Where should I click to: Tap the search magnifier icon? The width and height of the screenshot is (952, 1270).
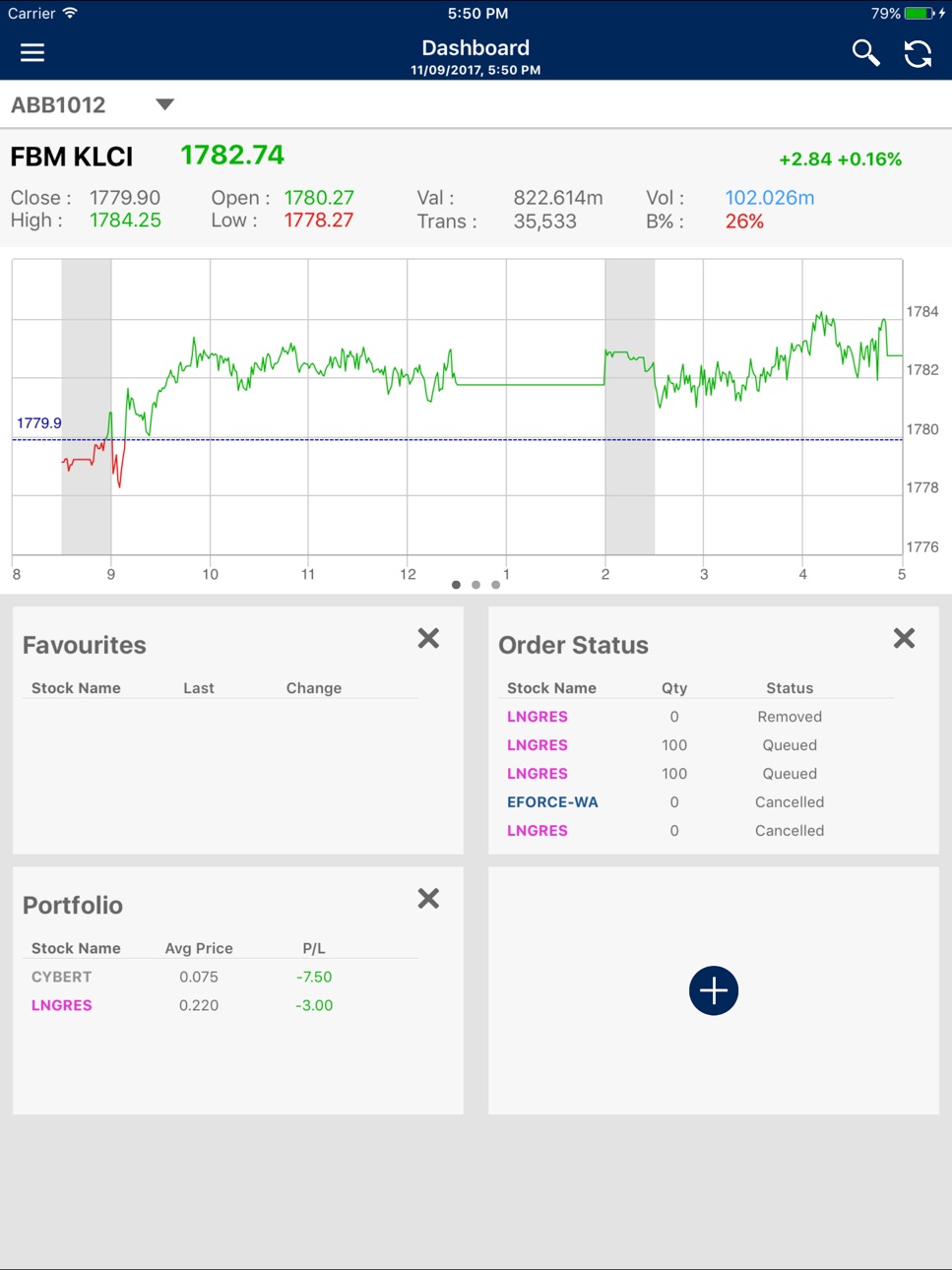pyautogui.click(x=865, y=53)
